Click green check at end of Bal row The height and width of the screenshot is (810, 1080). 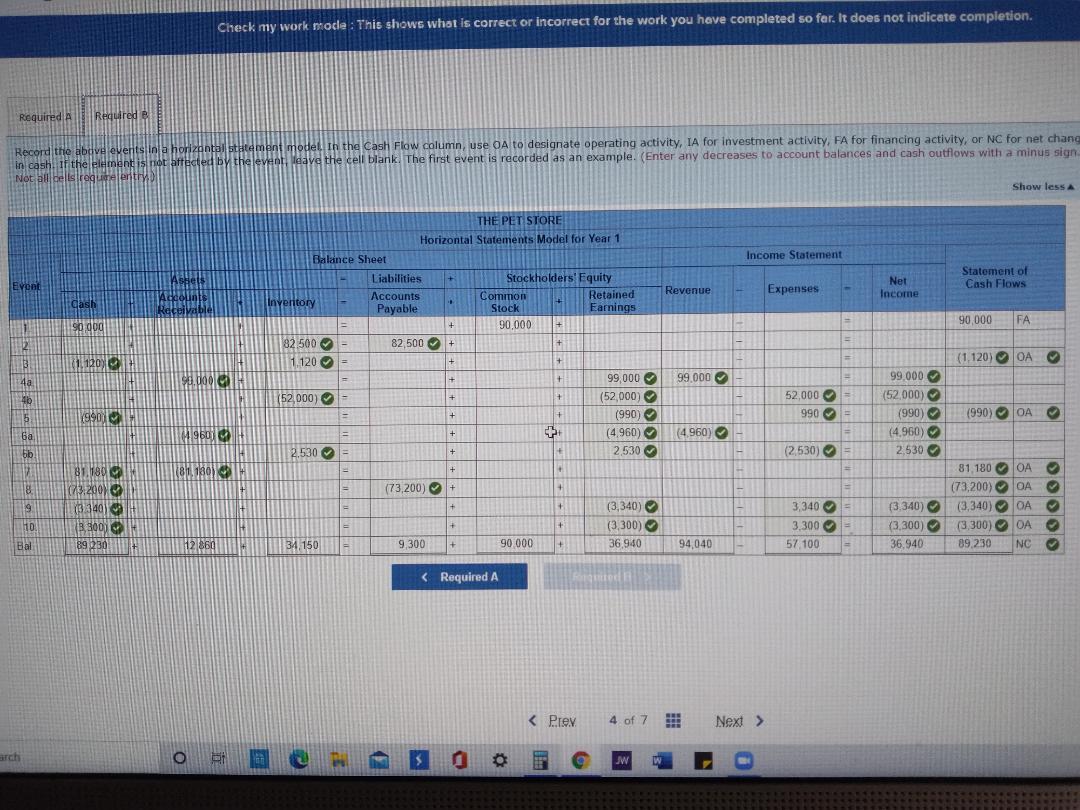(x=1052, y=543)
